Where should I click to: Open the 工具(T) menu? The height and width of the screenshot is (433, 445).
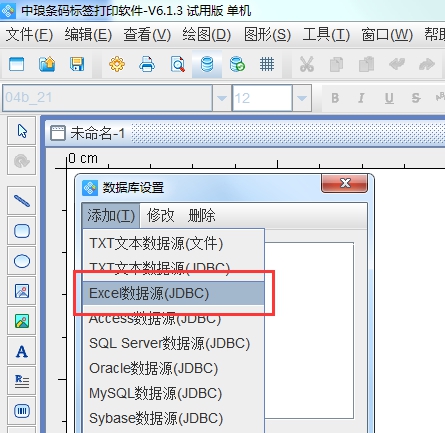[x=326, y=34]
